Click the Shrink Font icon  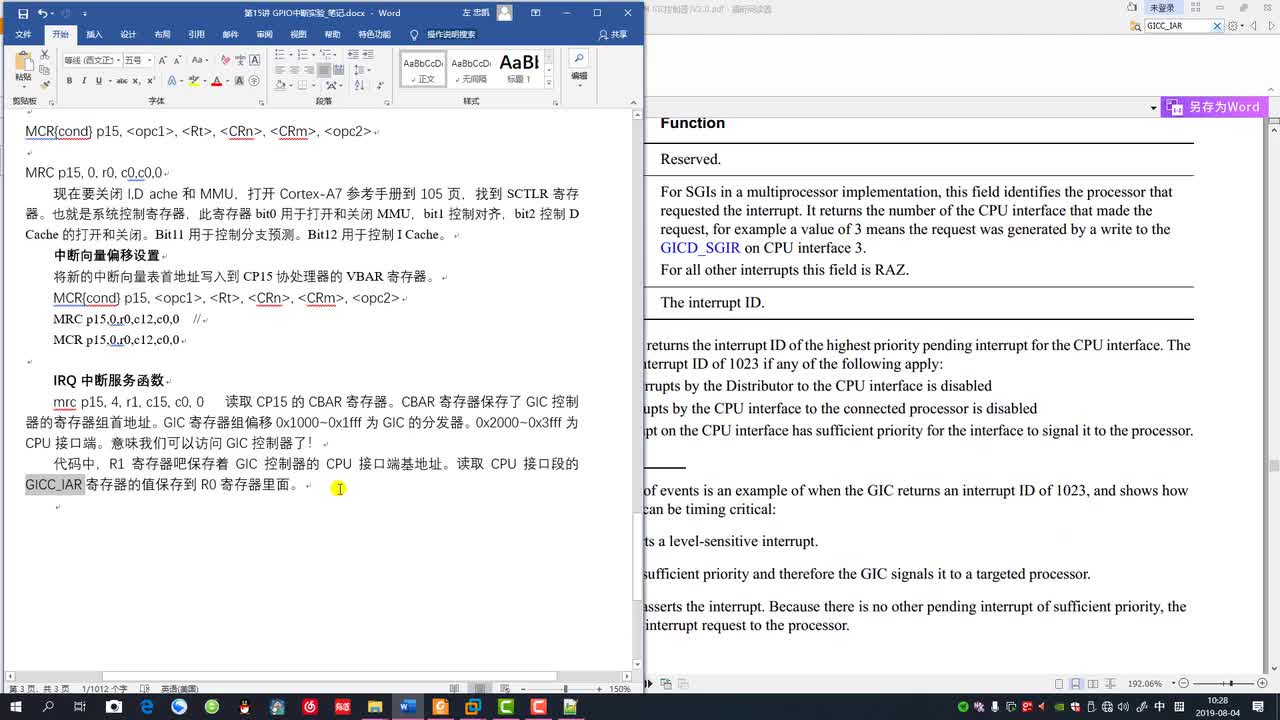pyautogui.click(x=177, y=61)
